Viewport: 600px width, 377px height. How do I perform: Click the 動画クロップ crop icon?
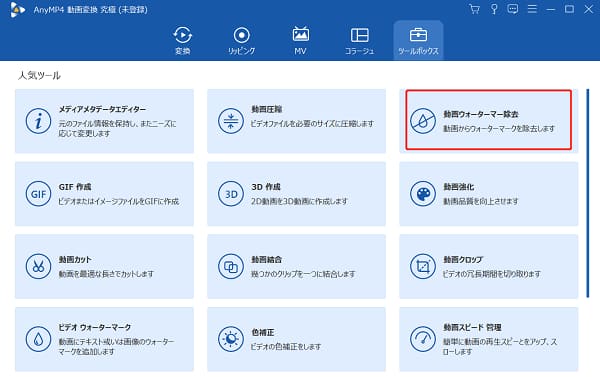point(423,266)
